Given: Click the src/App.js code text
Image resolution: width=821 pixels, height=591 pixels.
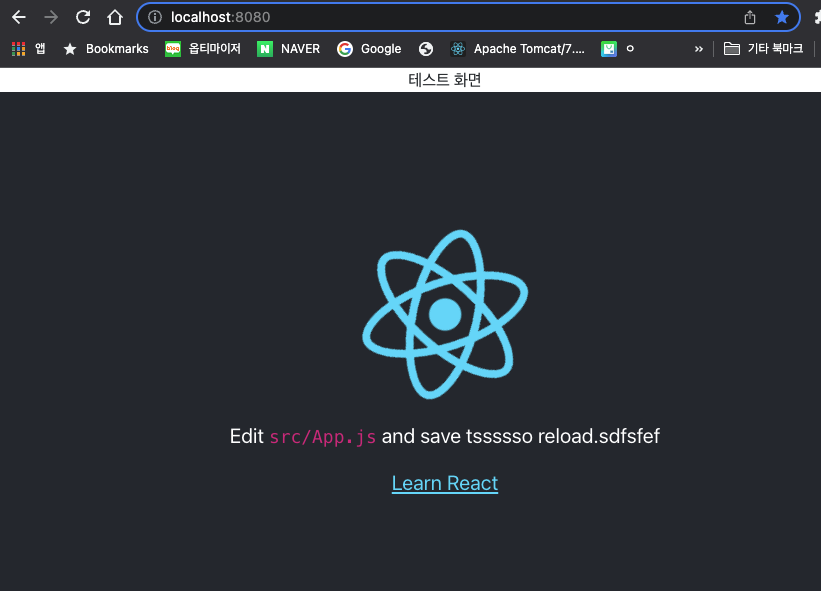Looking at the screenshot, I should (323, 437).
